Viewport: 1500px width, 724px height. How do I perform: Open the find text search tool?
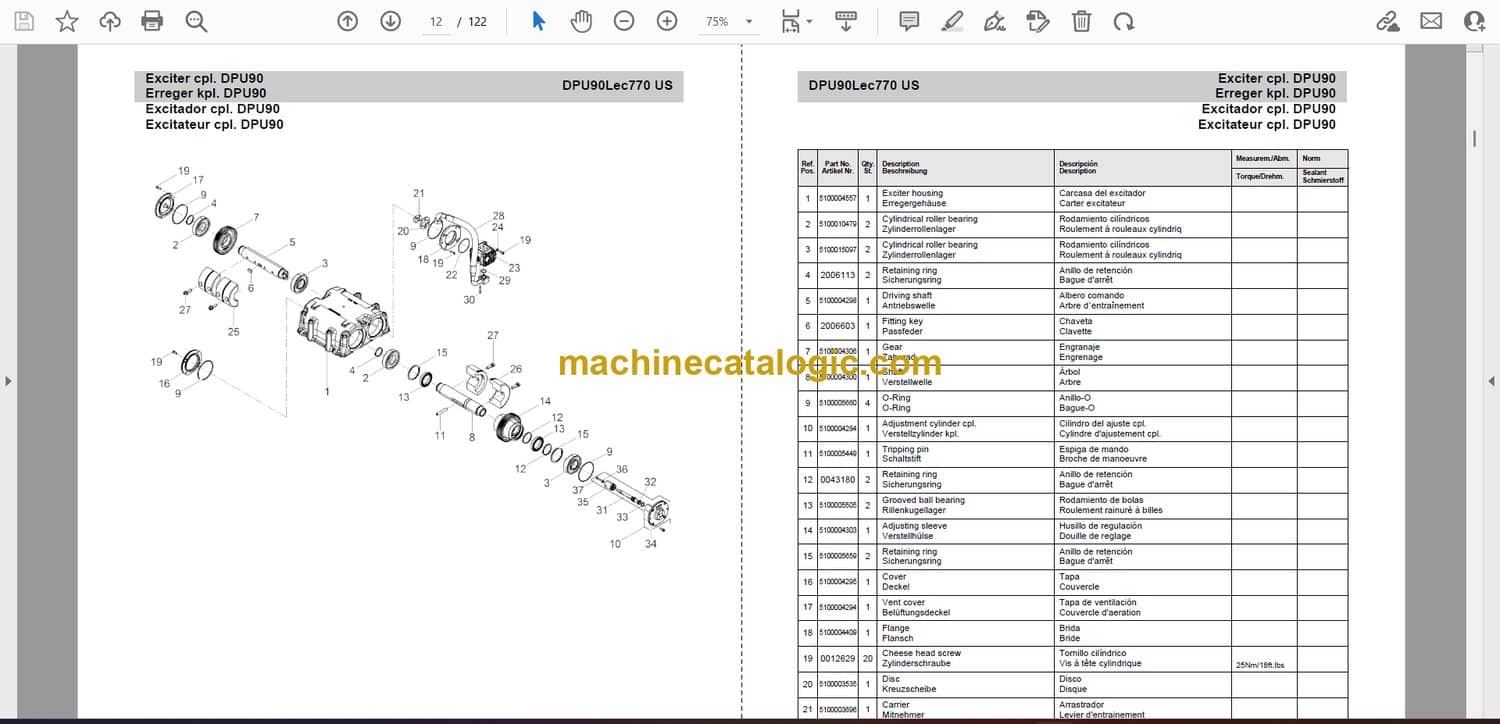[x=196, y=21]
